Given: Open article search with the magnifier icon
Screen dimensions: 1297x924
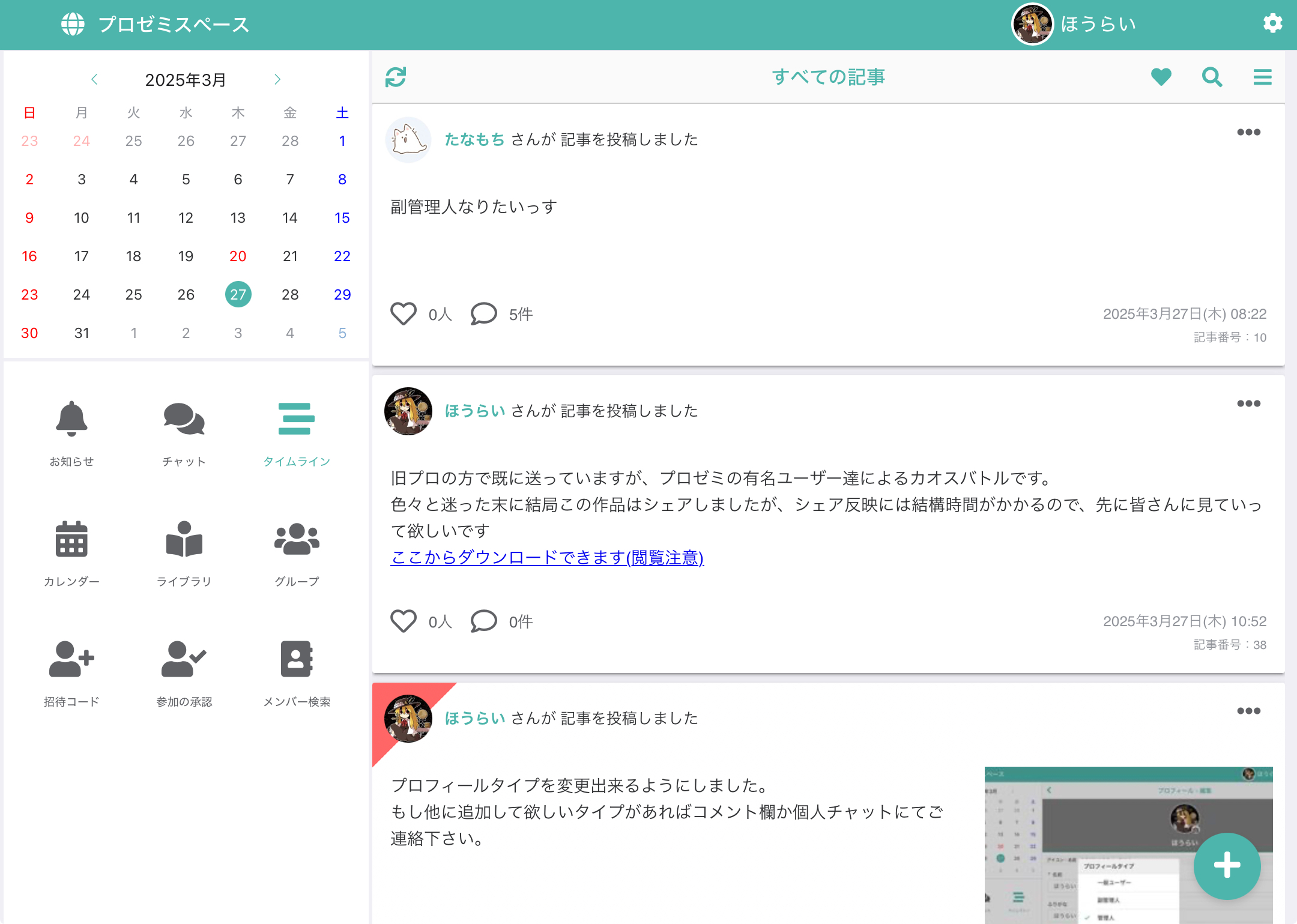Looking at the screenshot, I should pos(1212,77).
